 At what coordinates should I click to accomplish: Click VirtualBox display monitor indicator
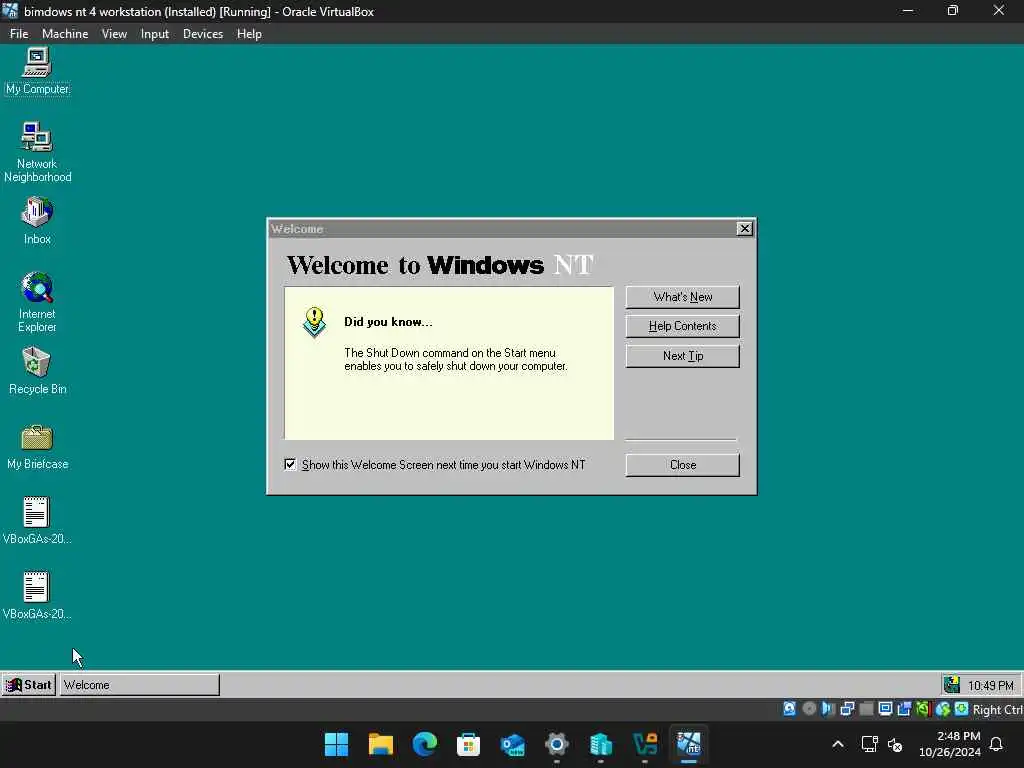click(x=886, y=709)
